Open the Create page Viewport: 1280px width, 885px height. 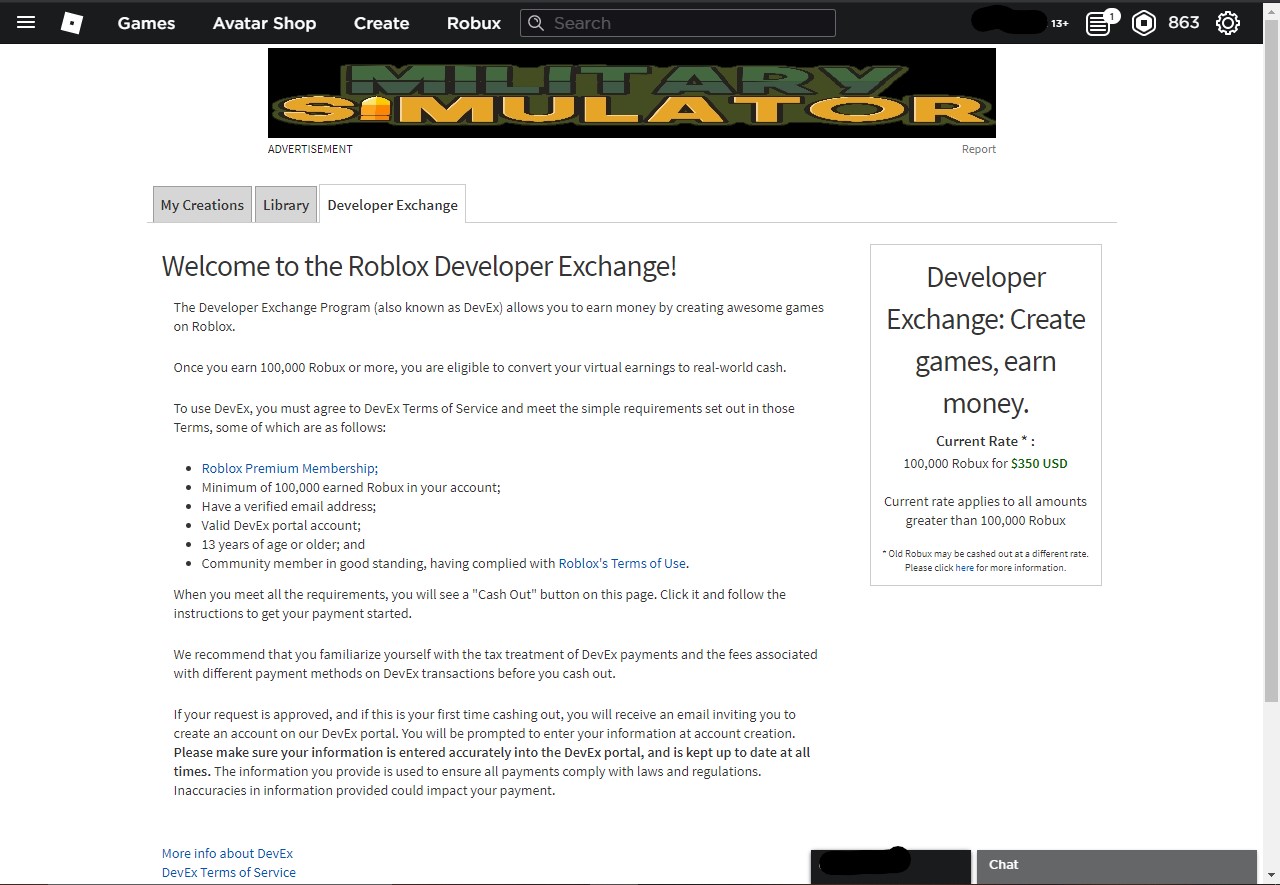(381, 23)
